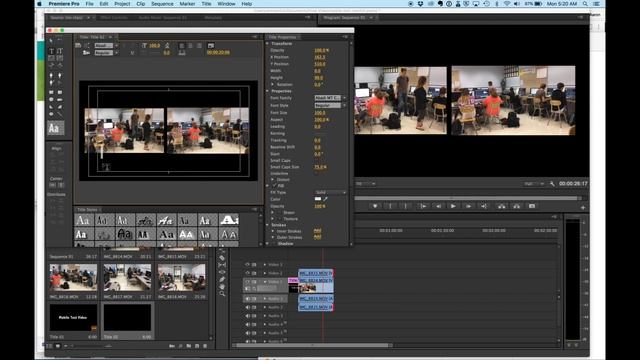Viewport: 640px width, 360px height.
Task: Open macOS Spotlight search icon
Action: coord(585,4)
